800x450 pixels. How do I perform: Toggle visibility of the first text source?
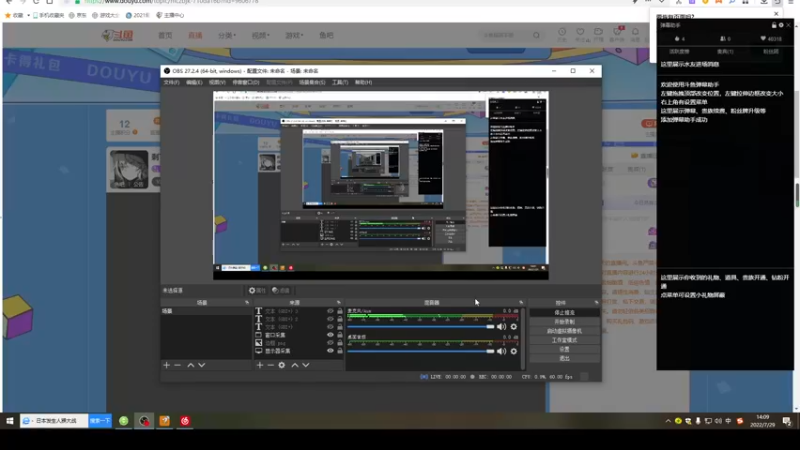click(330, 311)
